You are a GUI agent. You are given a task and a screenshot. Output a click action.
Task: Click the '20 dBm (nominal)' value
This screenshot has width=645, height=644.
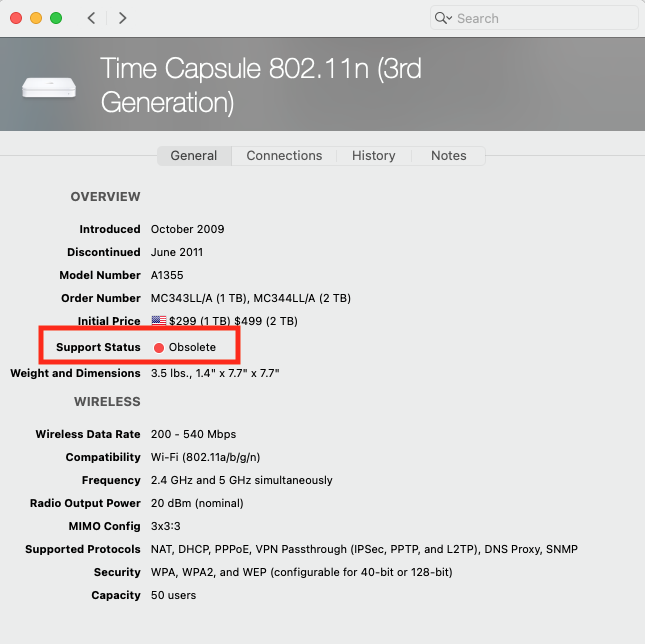(197, 503)
